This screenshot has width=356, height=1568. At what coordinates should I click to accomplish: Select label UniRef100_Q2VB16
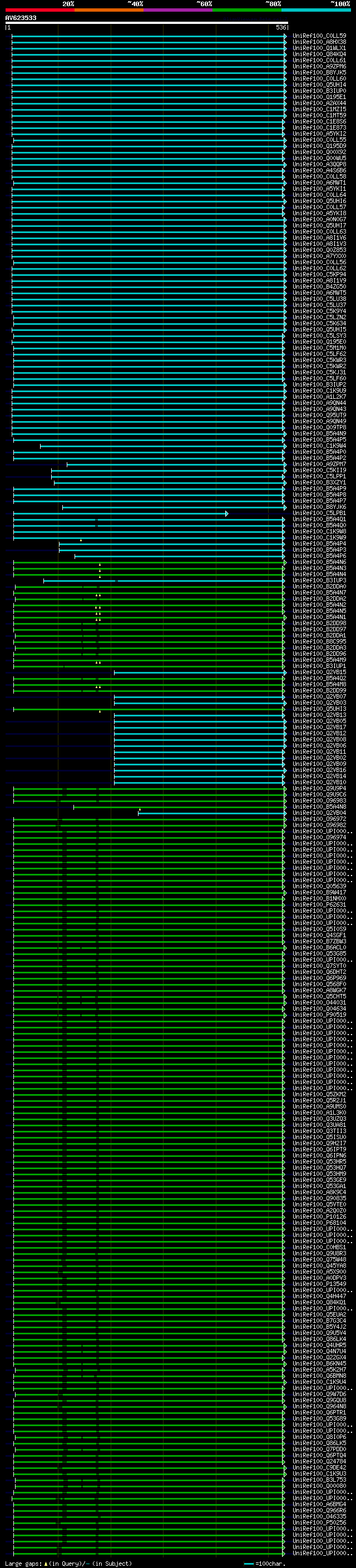[319, 770]
